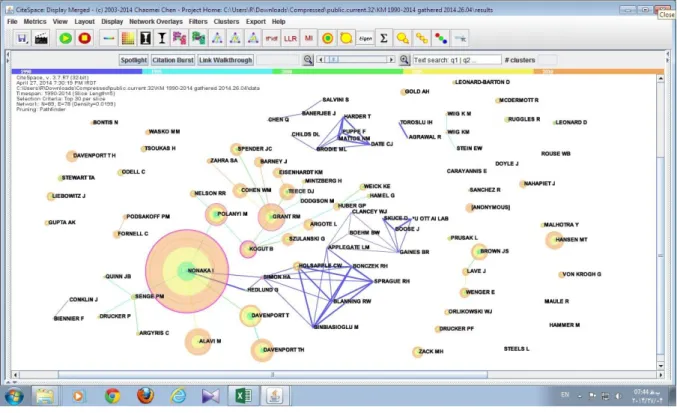677x413 pixels.
Task: Click the horizontal scrollbar of the canvas
Action: click(x=273, y=375)
